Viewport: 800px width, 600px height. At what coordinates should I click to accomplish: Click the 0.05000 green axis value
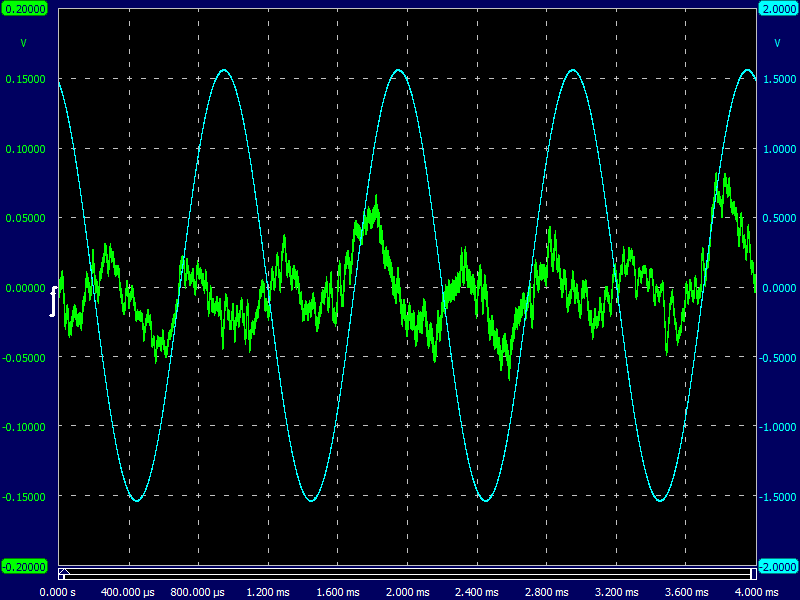tap(25, 218)
